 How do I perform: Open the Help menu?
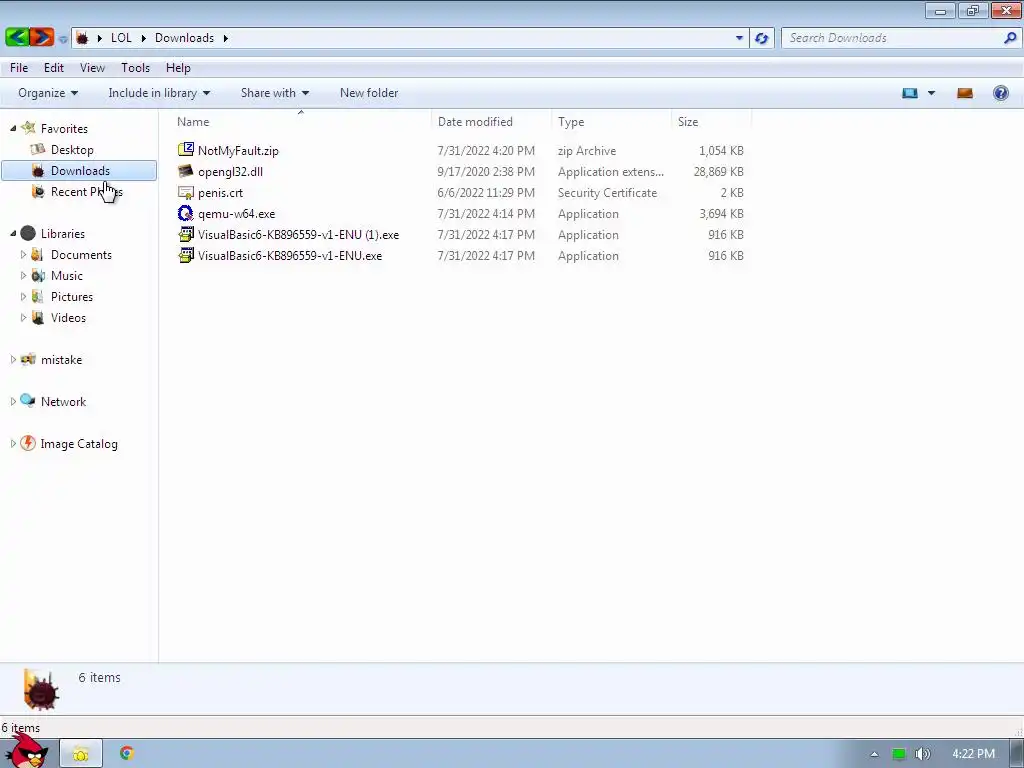[x=178, y=68]
